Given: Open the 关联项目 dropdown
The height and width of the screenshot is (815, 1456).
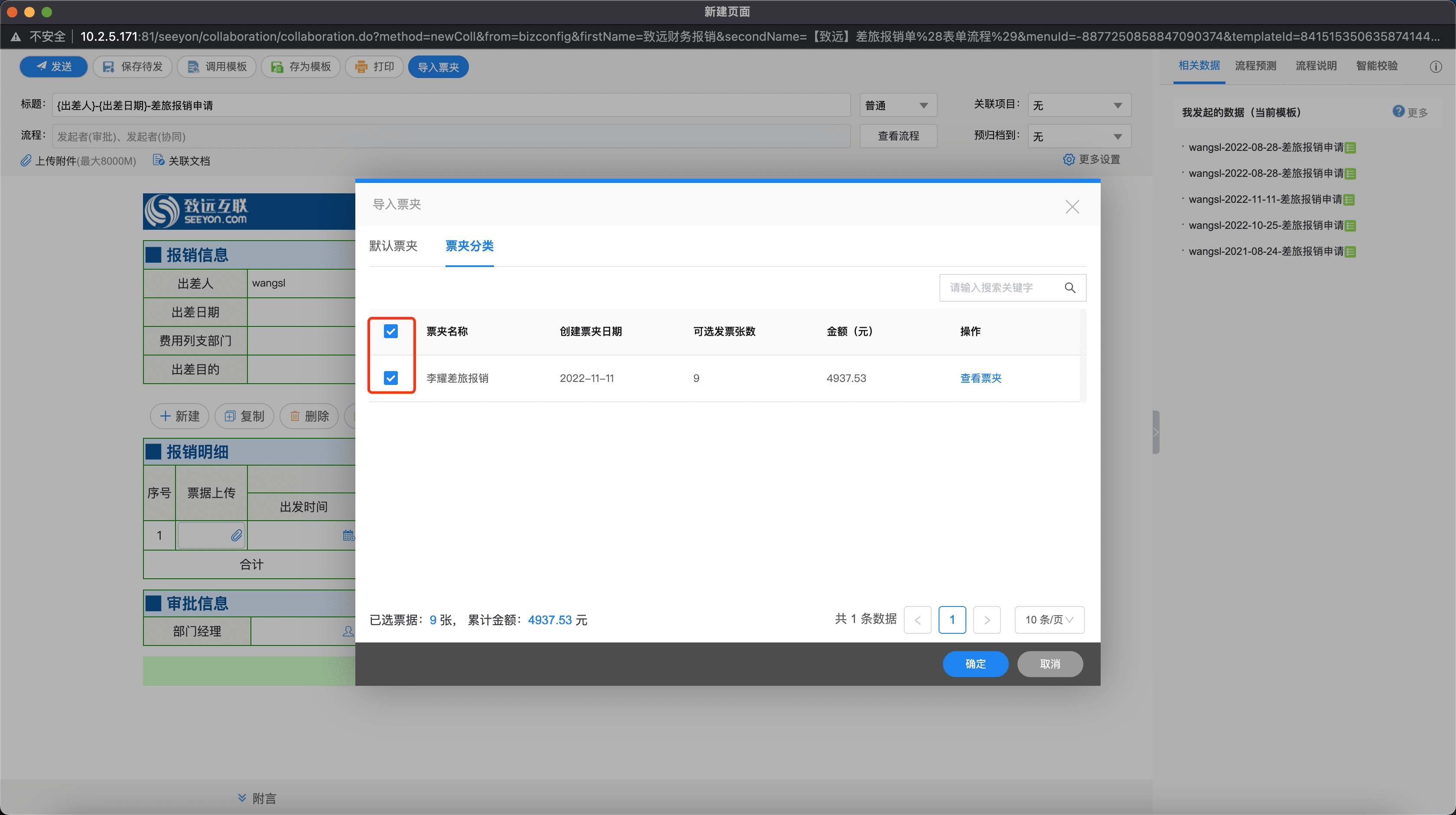Looking at the screenshot, I should (x=1079, y=105).
